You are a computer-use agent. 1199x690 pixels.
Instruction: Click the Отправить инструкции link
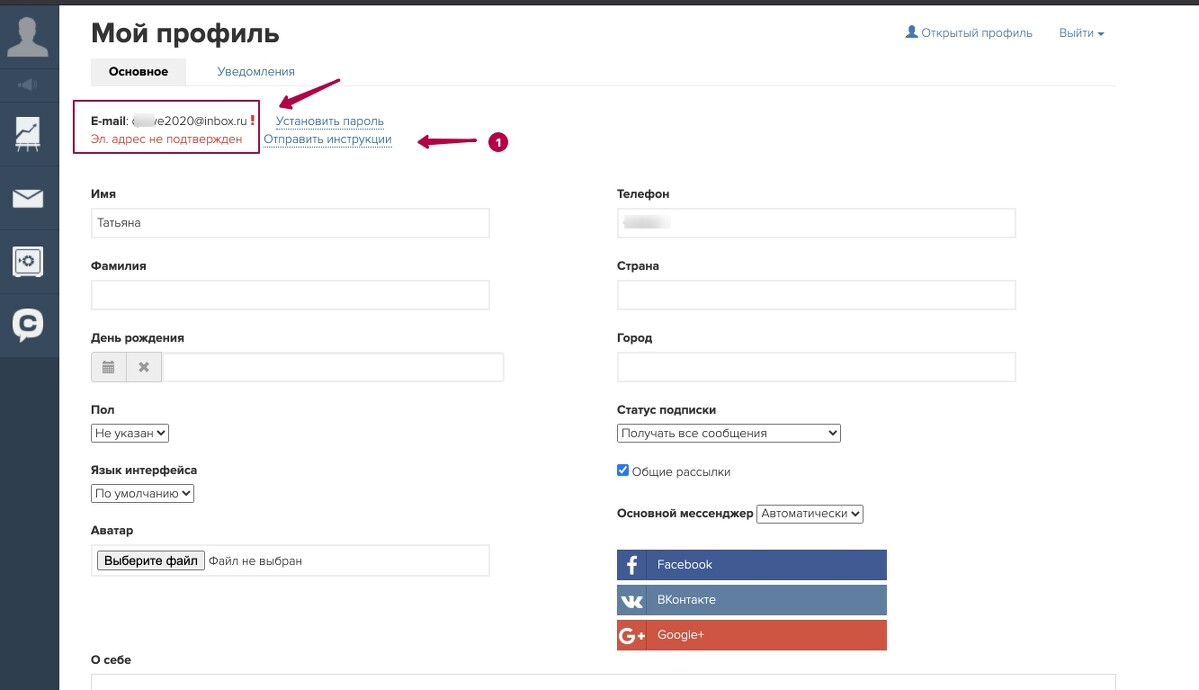327,139
